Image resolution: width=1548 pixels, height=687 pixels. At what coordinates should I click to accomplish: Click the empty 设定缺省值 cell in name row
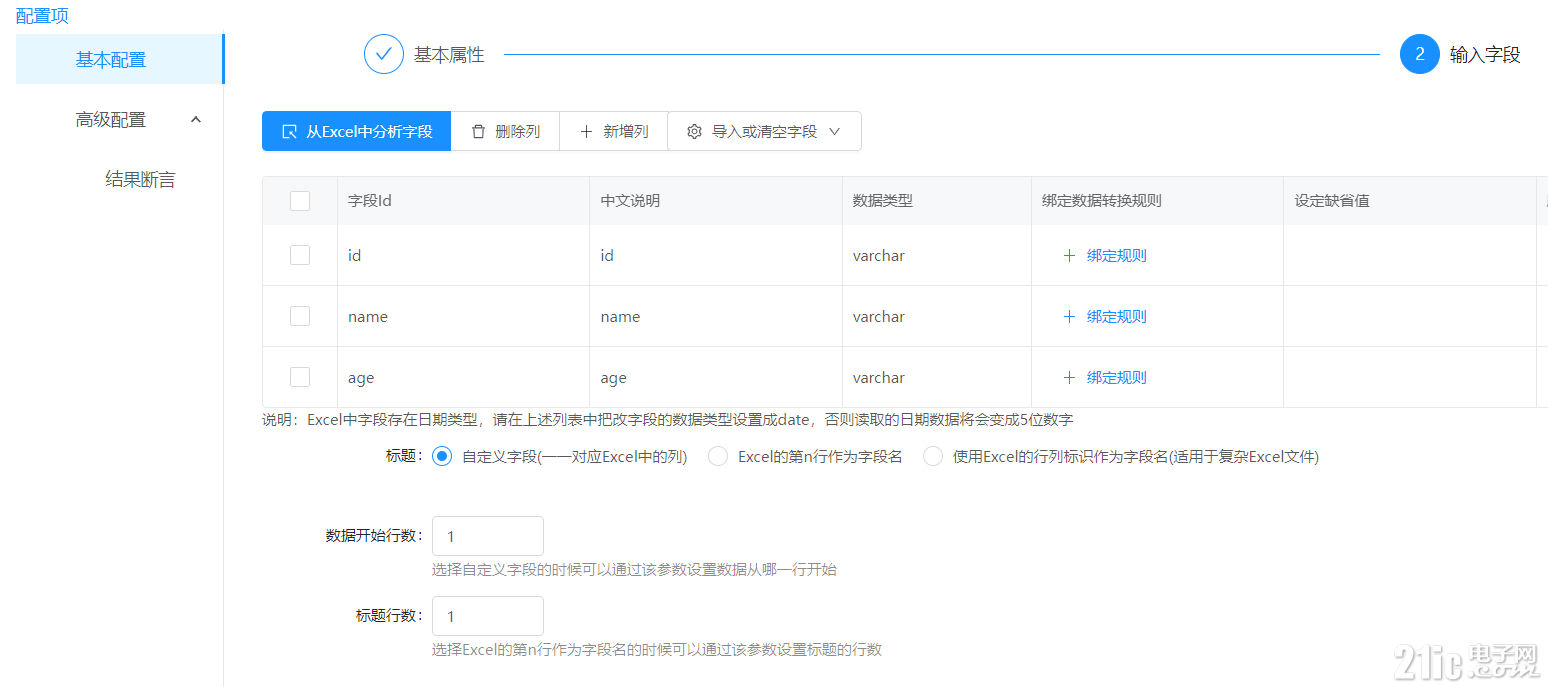coord(1410,316)
